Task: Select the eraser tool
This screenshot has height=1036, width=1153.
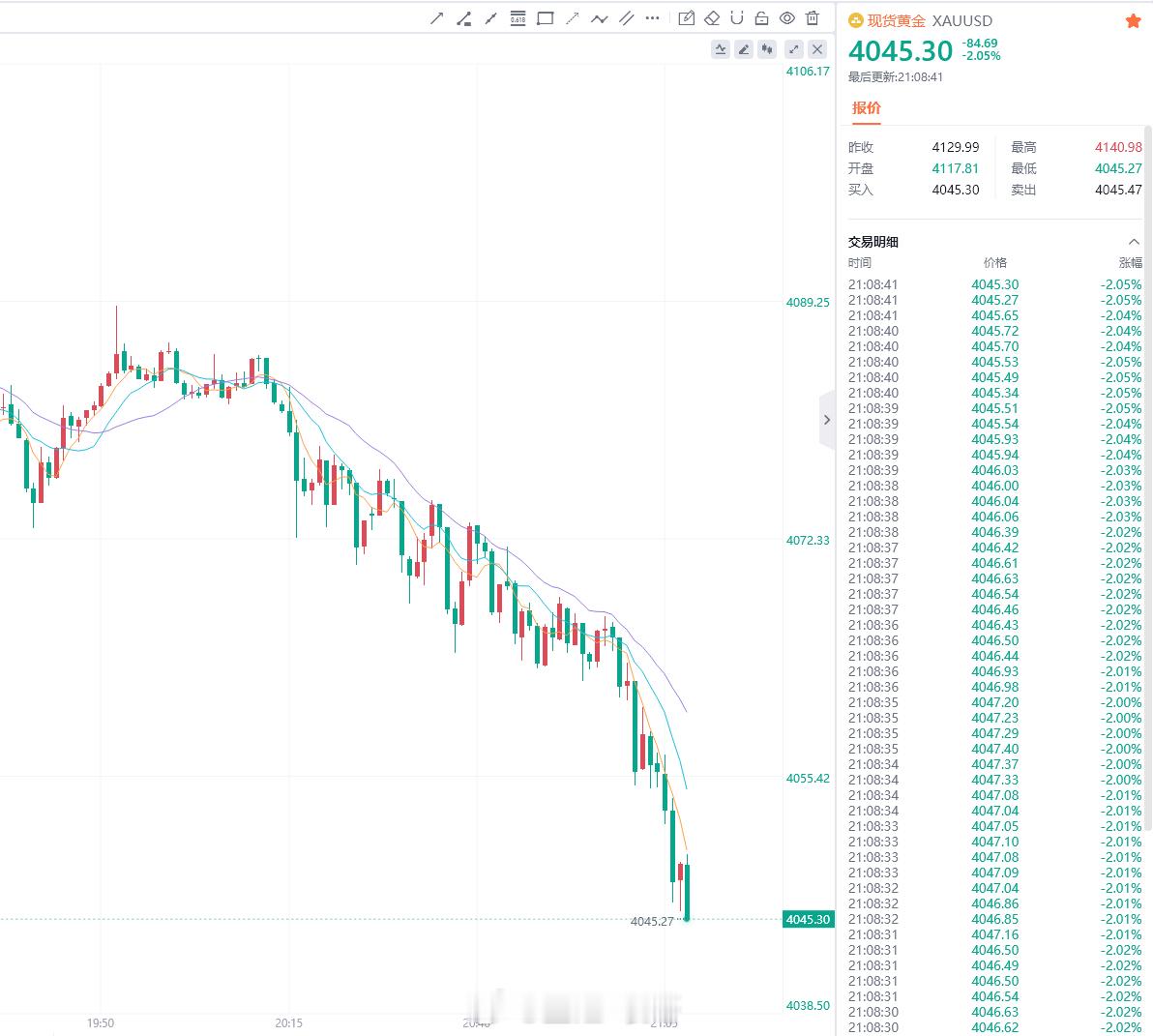Action: point(712,18)
